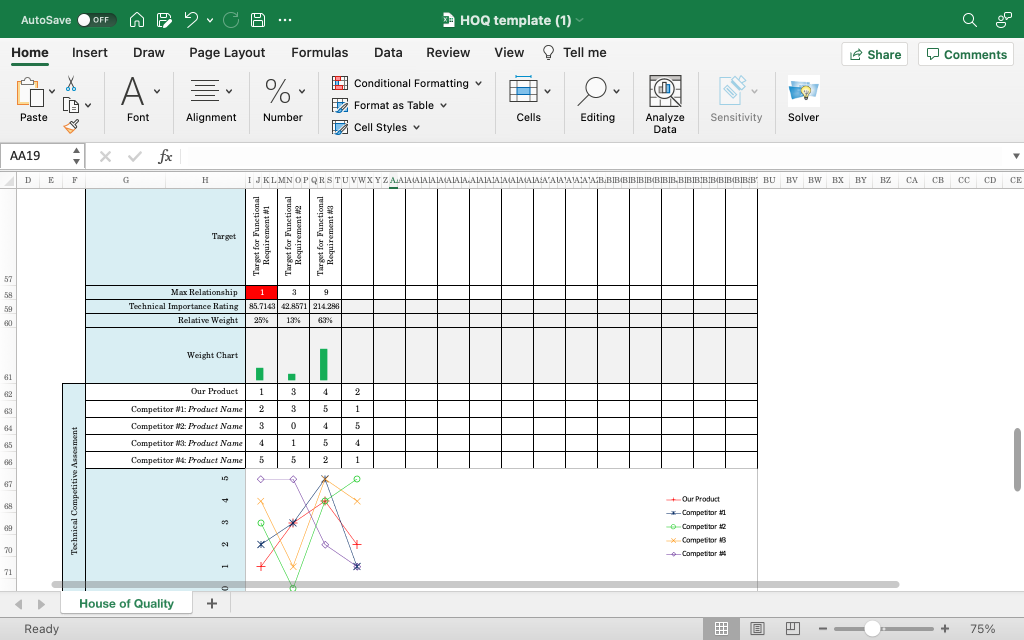
Task: Click the Undo arrow icon
Action: click(191, 20)
